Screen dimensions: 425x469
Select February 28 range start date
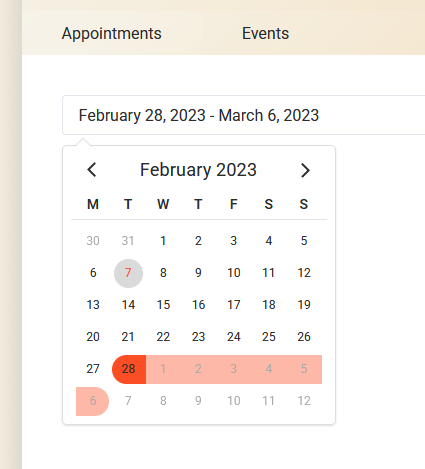(x=128, y=369)
